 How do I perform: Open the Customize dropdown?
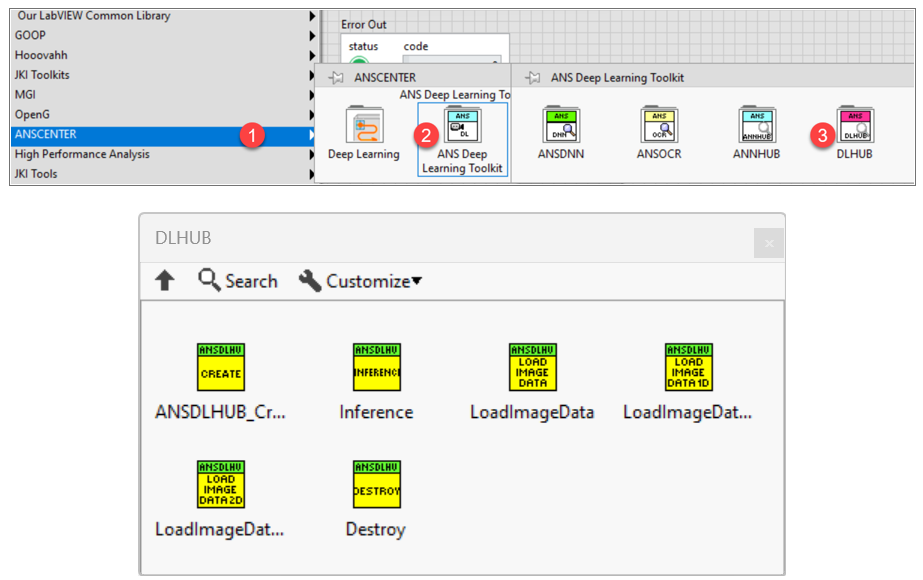click(360, 281)
